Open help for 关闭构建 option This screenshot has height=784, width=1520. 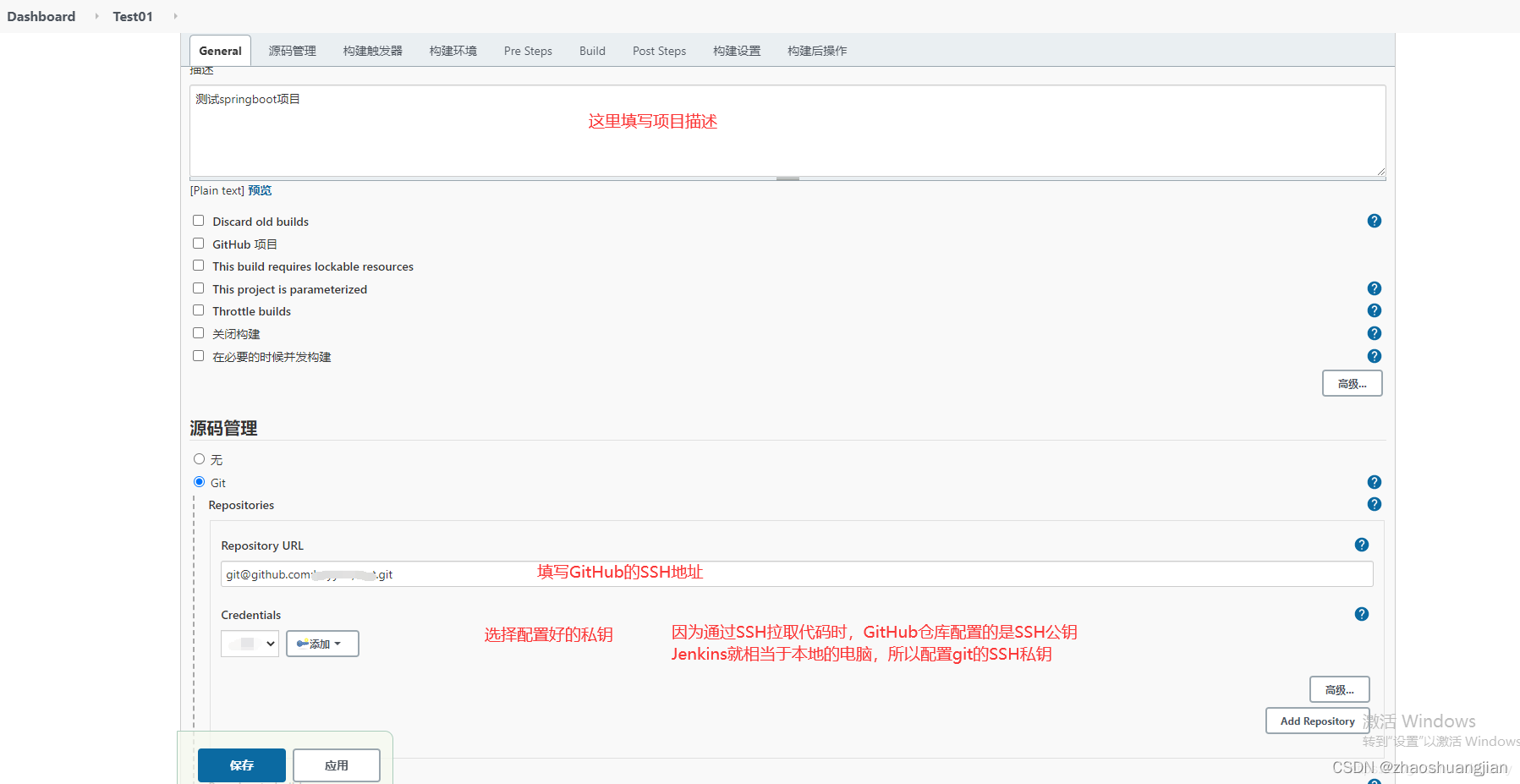[x=1374, y=332]
